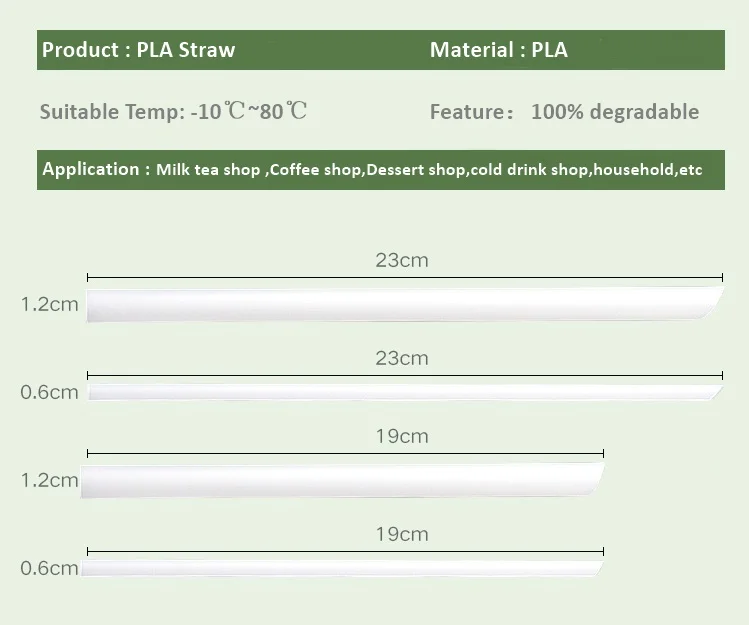
Task: Click "household,etc" in the application banner
Action: [x=648, y=170]
